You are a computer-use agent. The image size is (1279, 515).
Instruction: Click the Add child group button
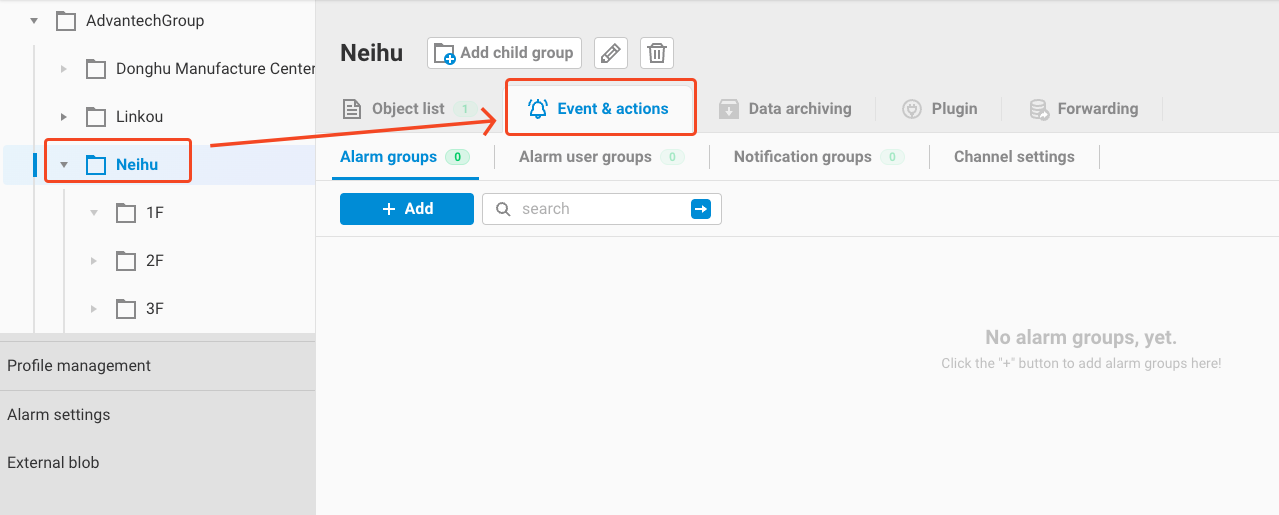(504, 53)
